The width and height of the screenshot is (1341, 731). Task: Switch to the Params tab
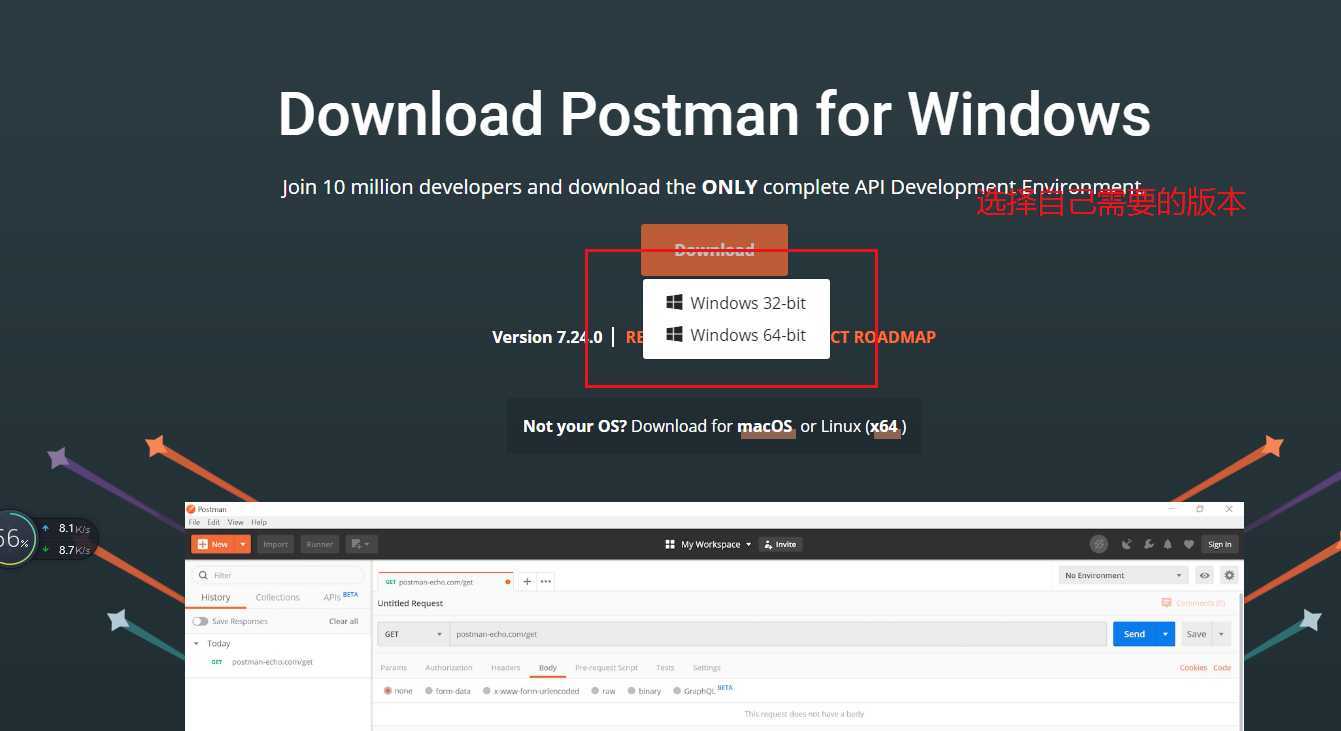pyautogui.click(x=394, y=667)
